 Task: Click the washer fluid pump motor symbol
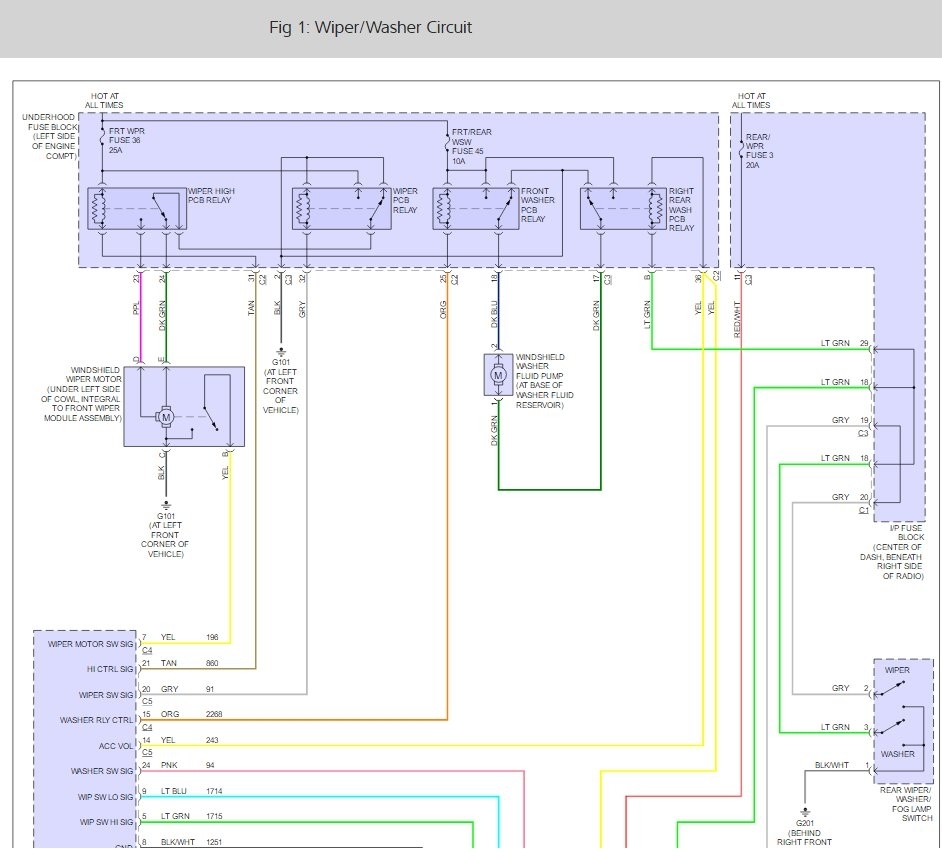pos(497,375)
